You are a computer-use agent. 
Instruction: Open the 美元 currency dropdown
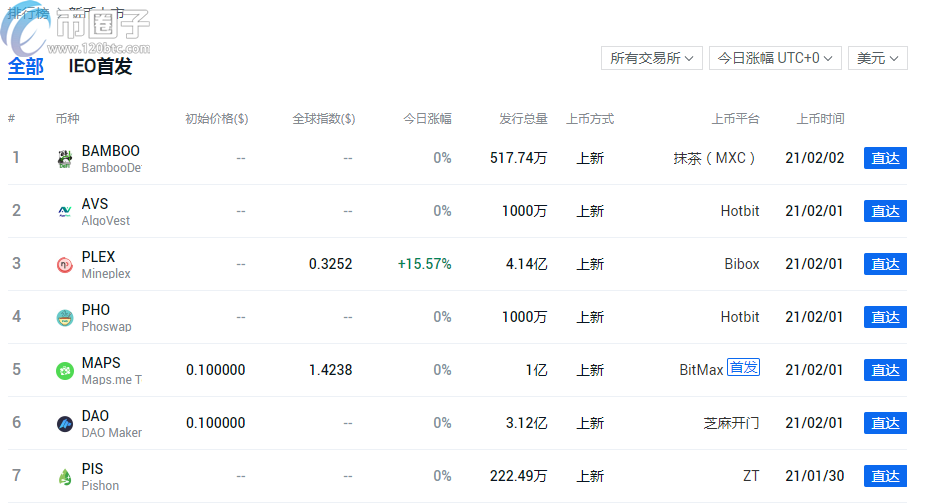878,58
